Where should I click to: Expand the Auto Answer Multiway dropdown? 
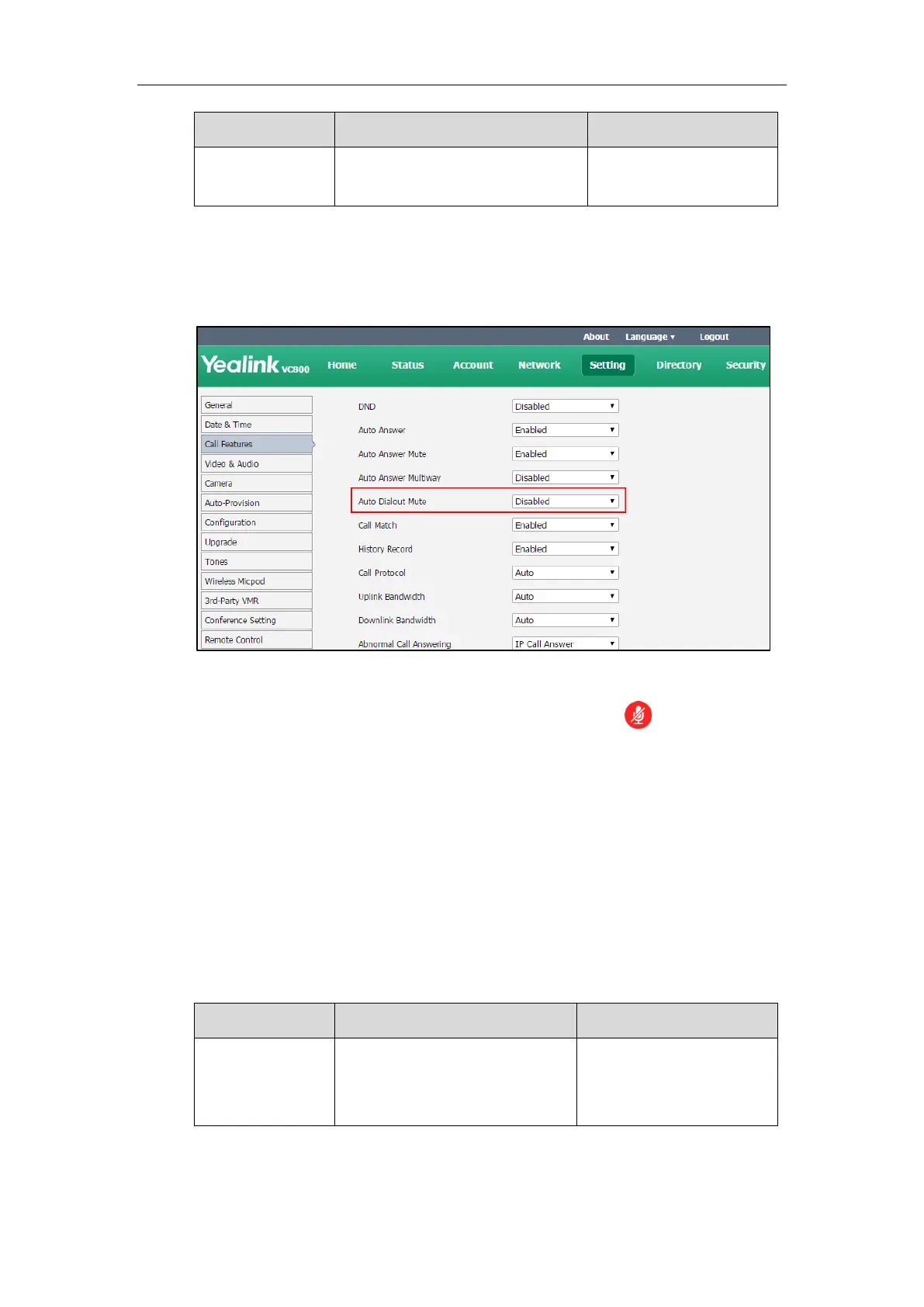pos(566,477)
